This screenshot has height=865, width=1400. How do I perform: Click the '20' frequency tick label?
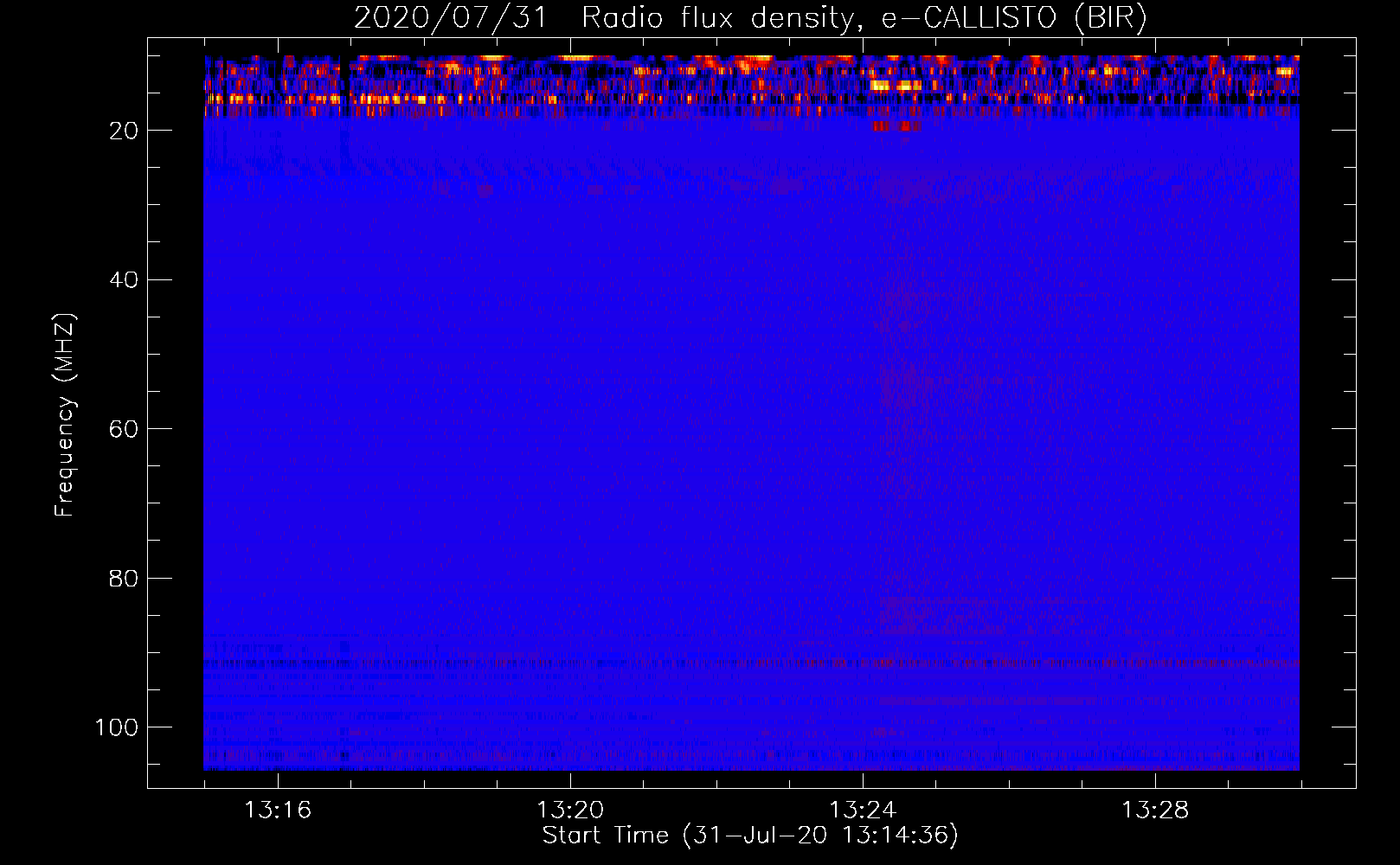(124, 131)
